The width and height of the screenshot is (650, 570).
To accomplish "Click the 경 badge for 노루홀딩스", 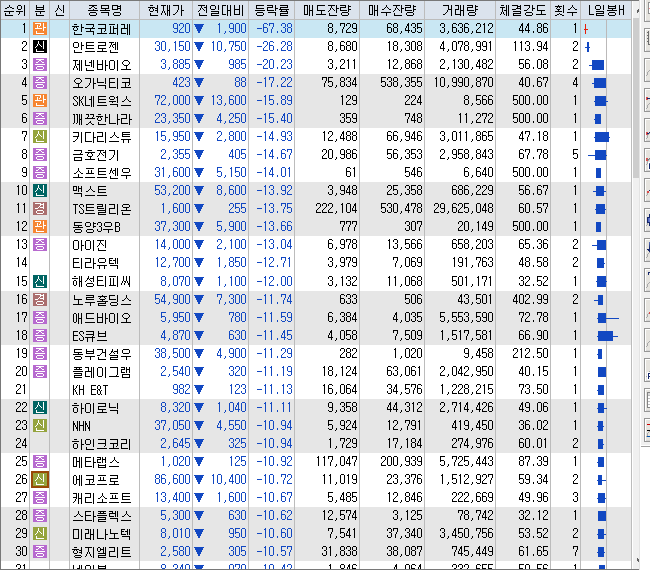I will [40, 299].
